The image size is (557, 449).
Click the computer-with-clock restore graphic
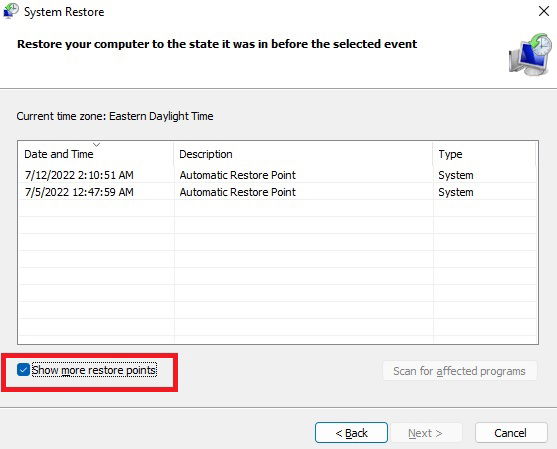click(531, 55)
